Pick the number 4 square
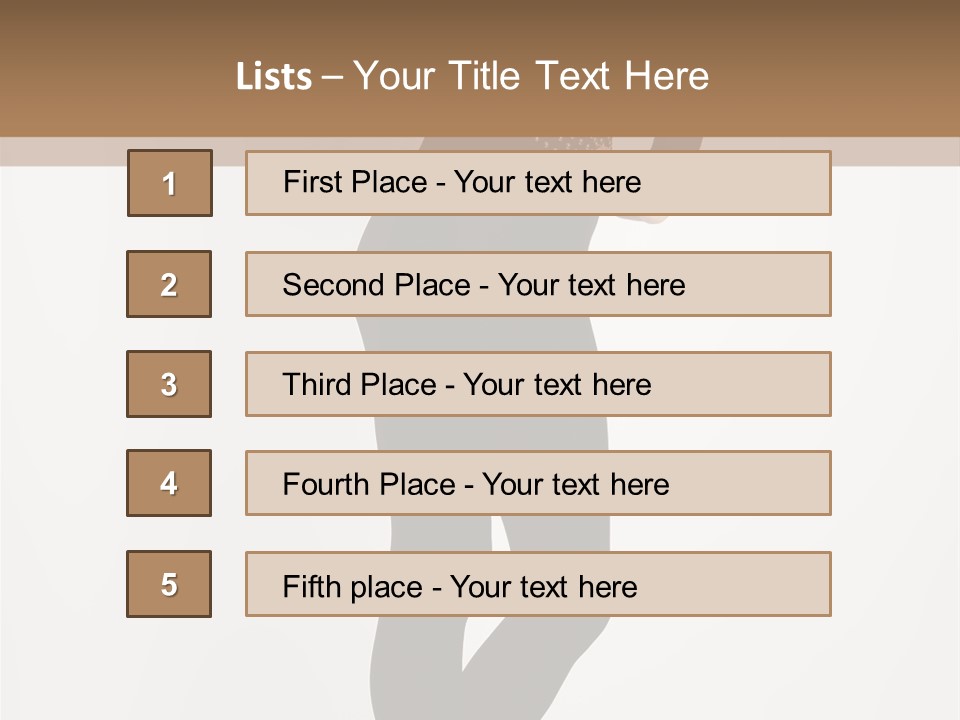960x720 pixels. [x=169, y=483]
